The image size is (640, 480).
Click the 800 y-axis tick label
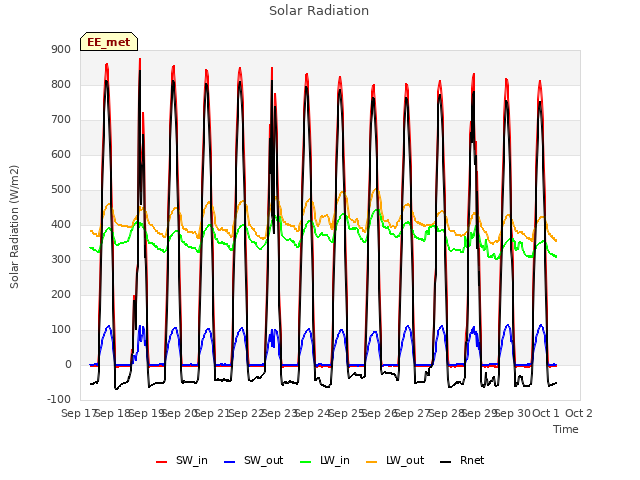point(61,84)
